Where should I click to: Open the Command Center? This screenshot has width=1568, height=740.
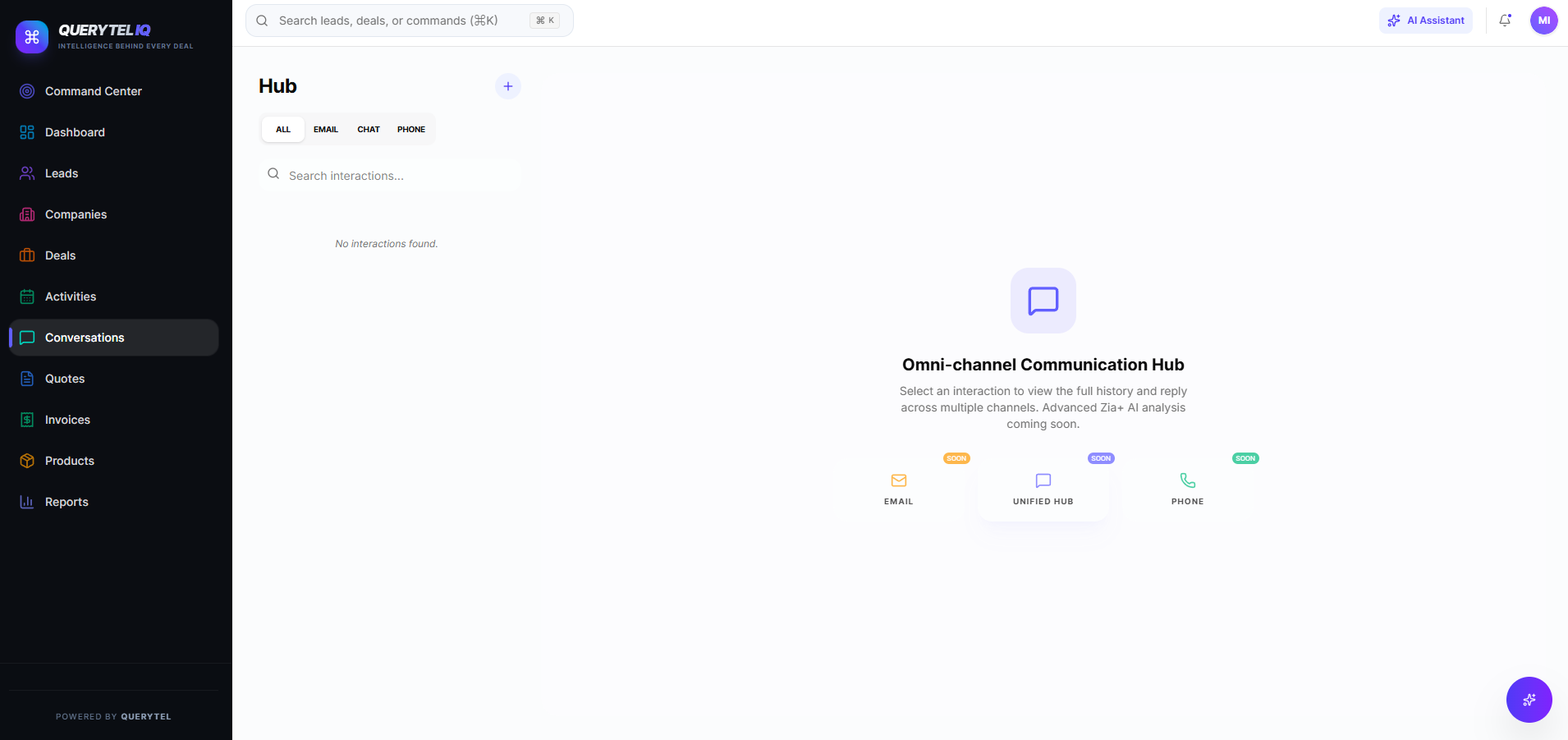(x=93, y=91)
